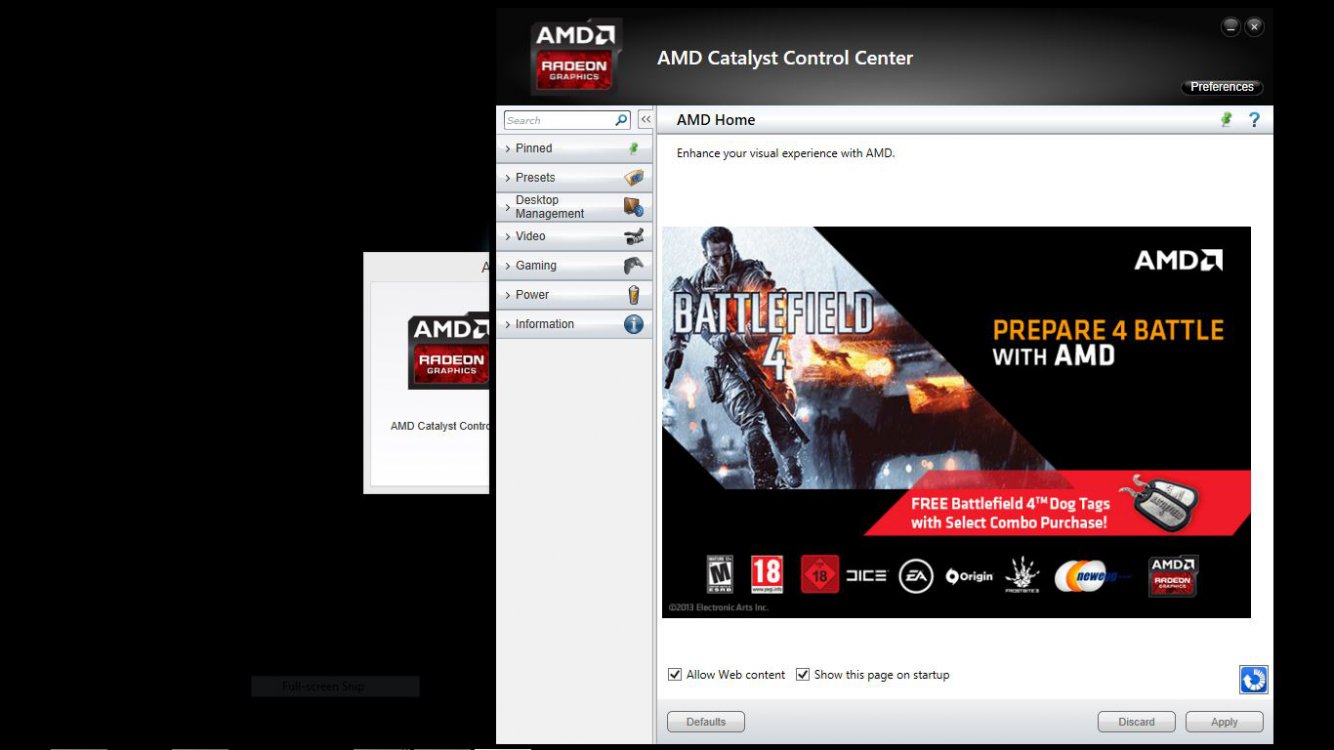This screenshot has width=1334, height=750.
Task: Pin this page using header pin icon
Action: (x=1226, y=120)
